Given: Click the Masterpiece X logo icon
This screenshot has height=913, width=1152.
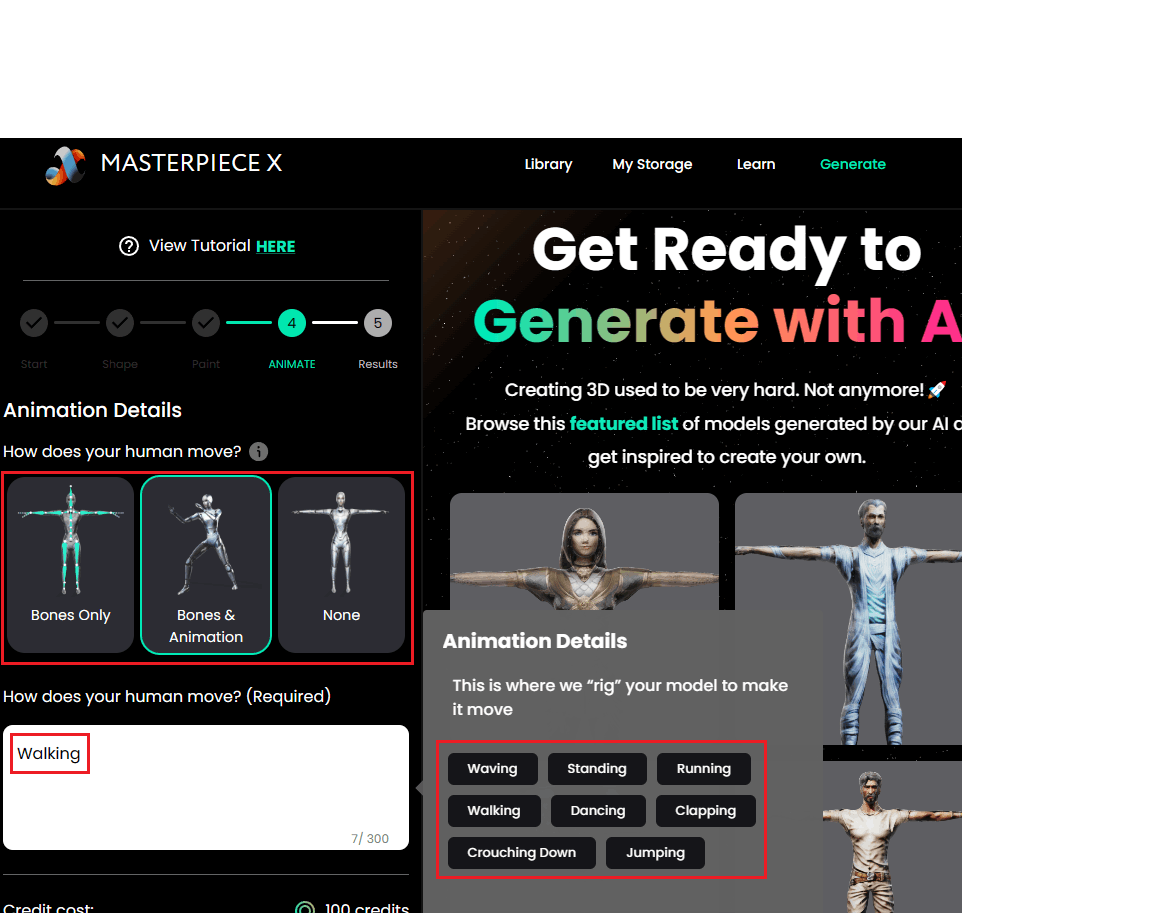Looking at the screenshot, I should [x=65, y=165].
